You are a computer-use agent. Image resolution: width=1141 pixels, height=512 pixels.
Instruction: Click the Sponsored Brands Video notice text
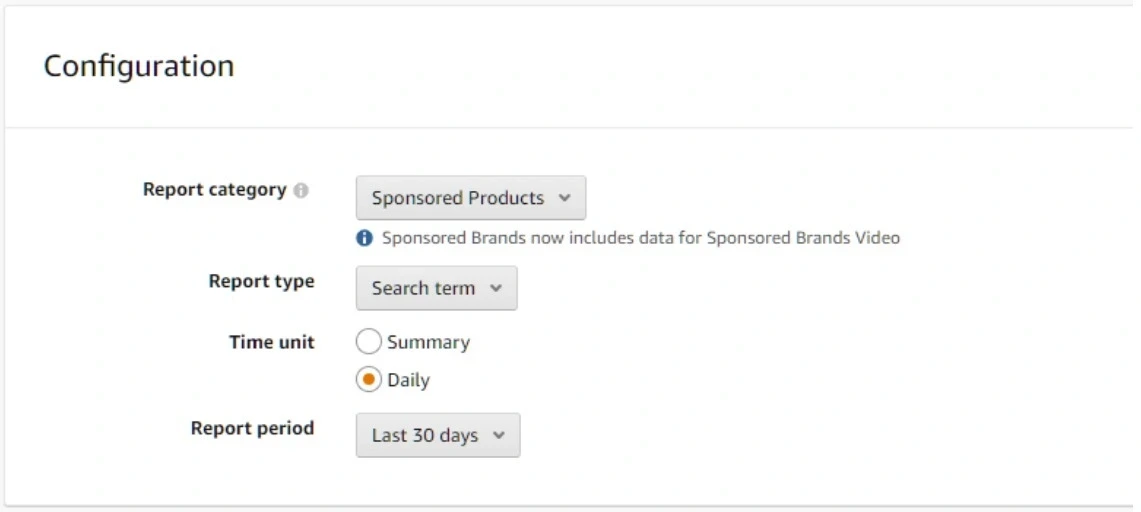tap(640, 238)
